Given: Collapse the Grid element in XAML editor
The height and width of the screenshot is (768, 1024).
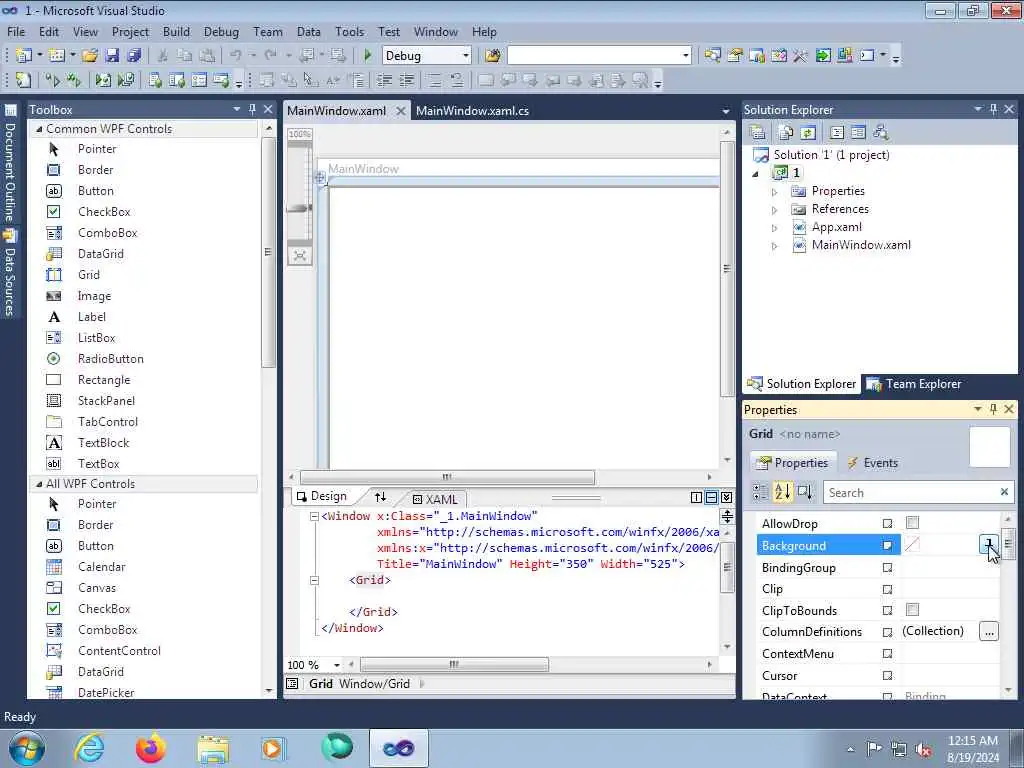Looking at the screenshot, I should (314, 580).
